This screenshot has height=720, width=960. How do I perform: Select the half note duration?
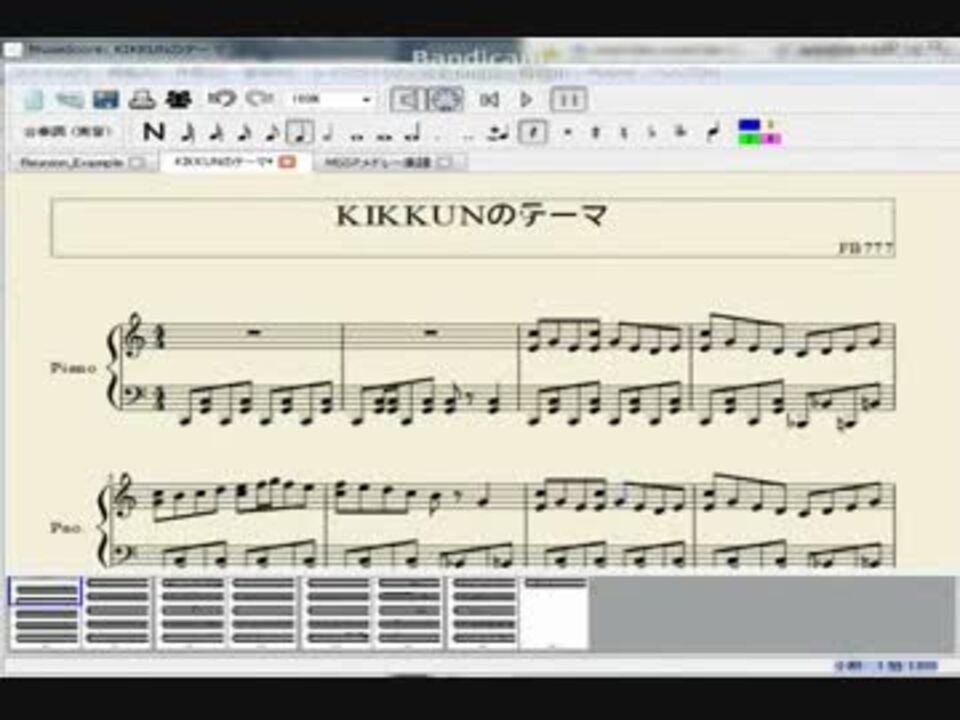tap(328, 132)
